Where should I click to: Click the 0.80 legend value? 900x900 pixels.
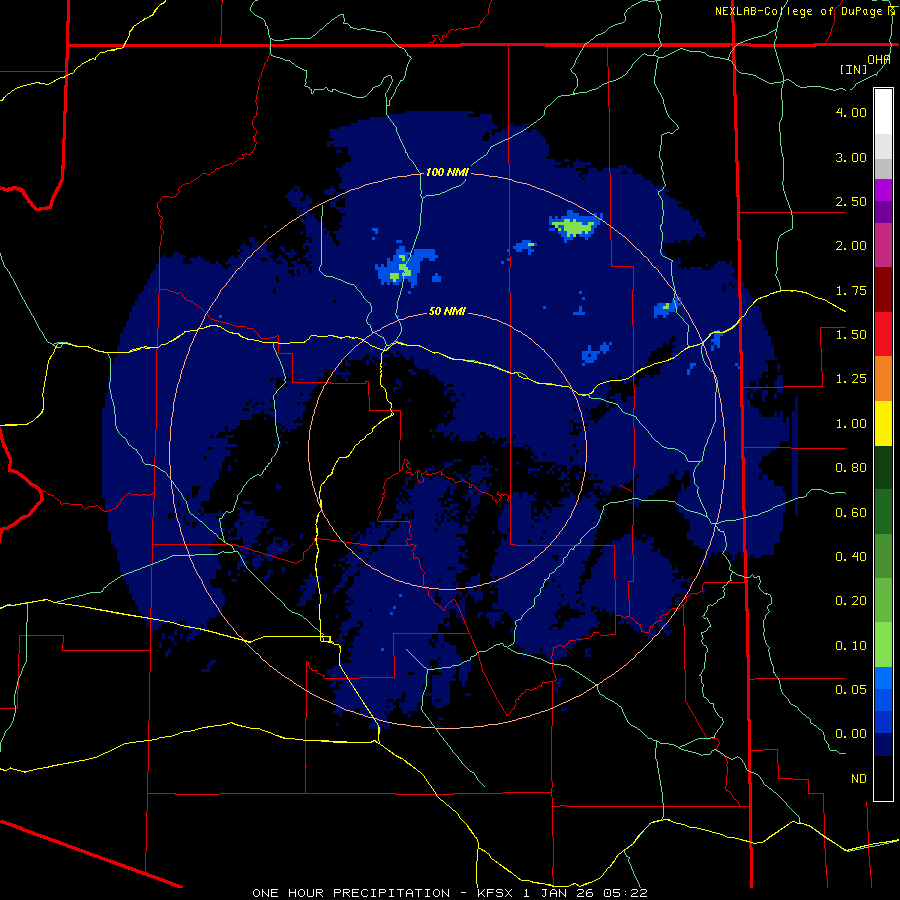point(851,468)
